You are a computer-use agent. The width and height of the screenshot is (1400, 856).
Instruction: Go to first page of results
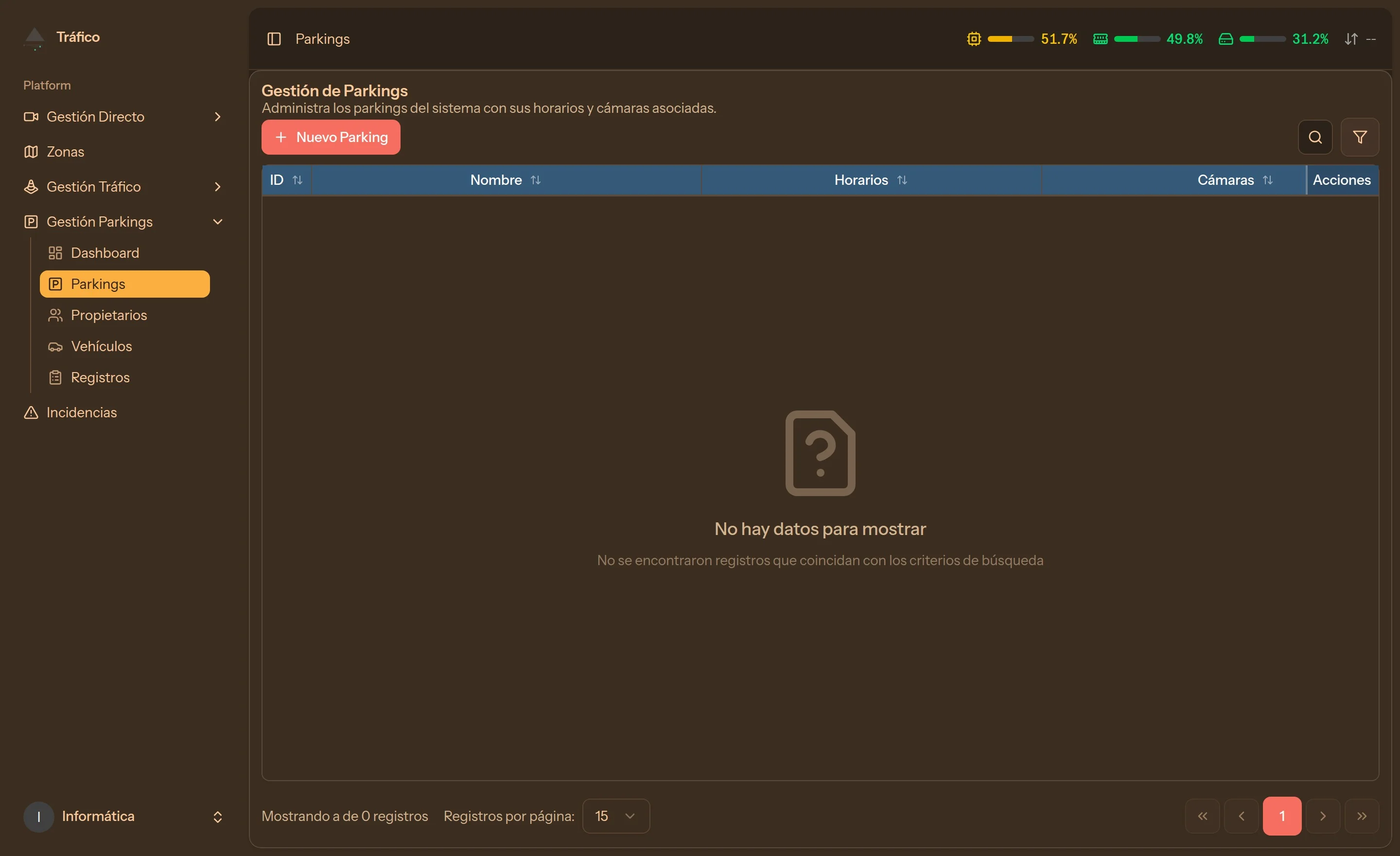(x=1202, y=816)
